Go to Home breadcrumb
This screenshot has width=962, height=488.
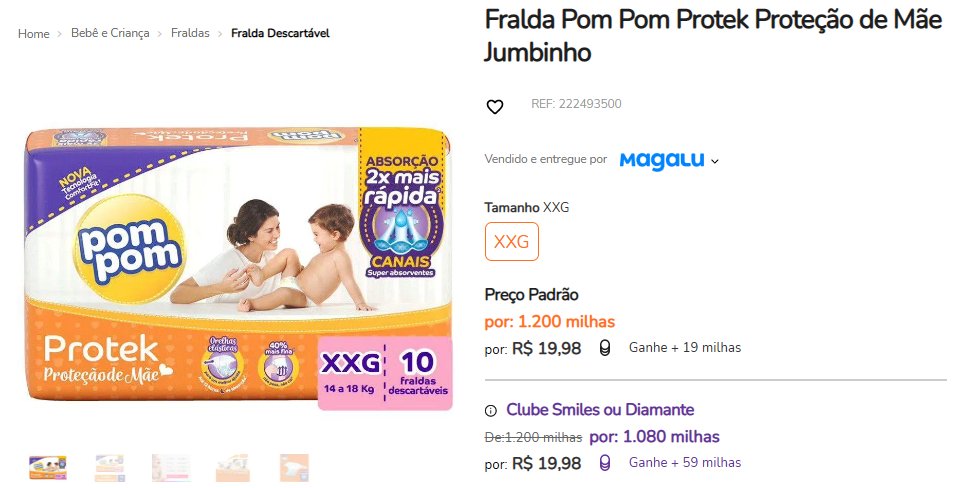pos(34,34)
